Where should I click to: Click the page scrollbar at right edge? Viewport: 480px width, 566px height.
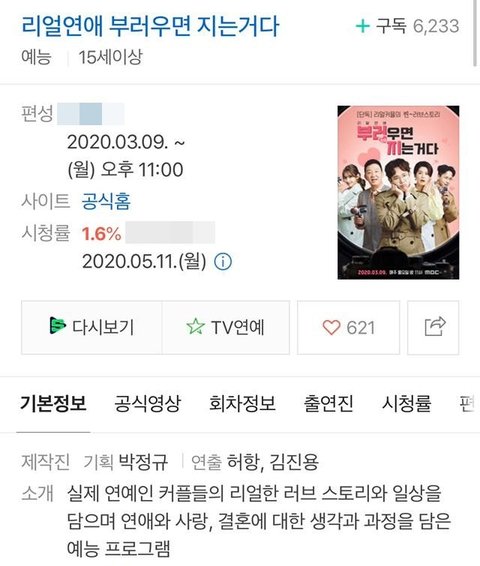pyautogui.click(x=475, y=33)
